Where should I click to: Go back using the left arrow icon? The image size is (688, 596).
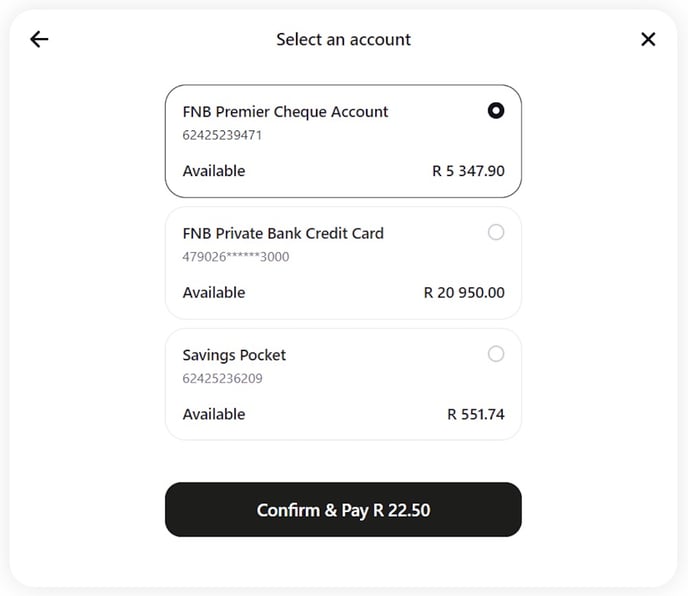pos(39,40)
